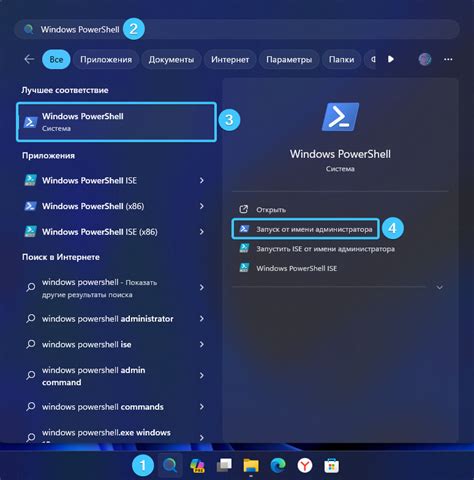Switch to the Приложения tab
Screen dimensions: 474x480
106,59
